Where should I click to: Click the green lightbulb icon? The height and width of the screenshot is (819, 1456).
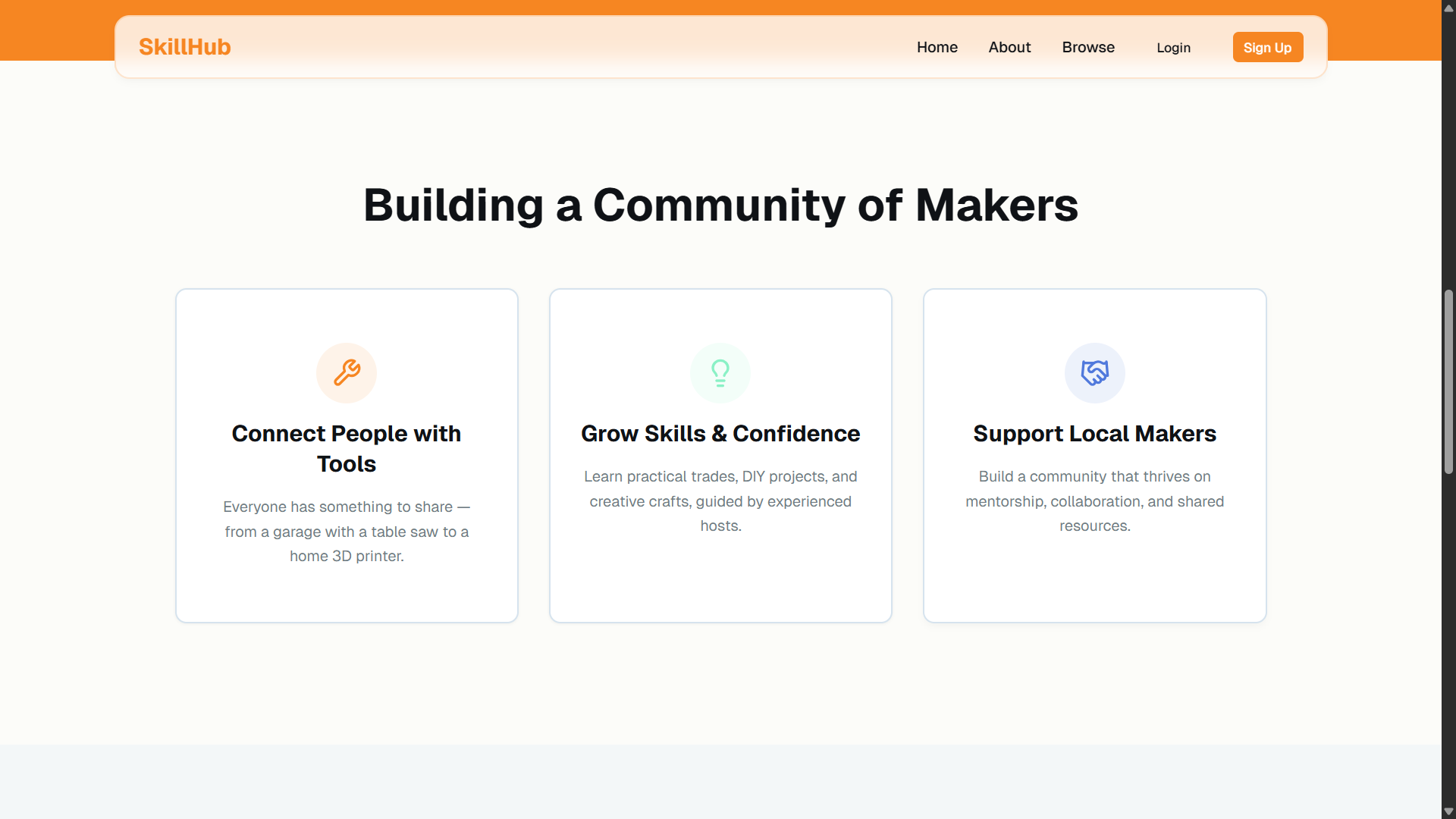pos(720,372)
